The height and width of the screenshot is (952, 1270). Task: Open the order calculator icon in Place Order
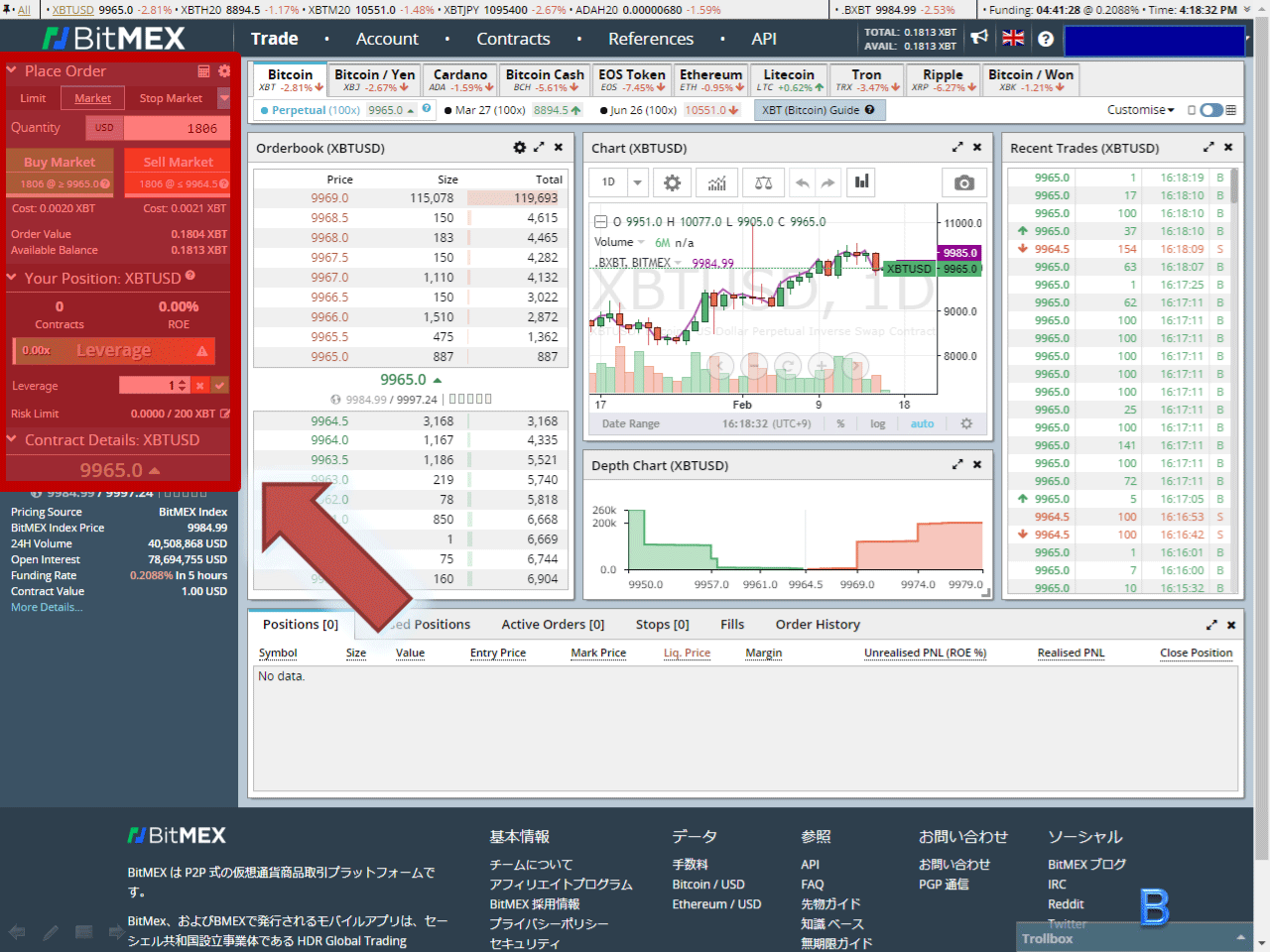tap(203, 71)
